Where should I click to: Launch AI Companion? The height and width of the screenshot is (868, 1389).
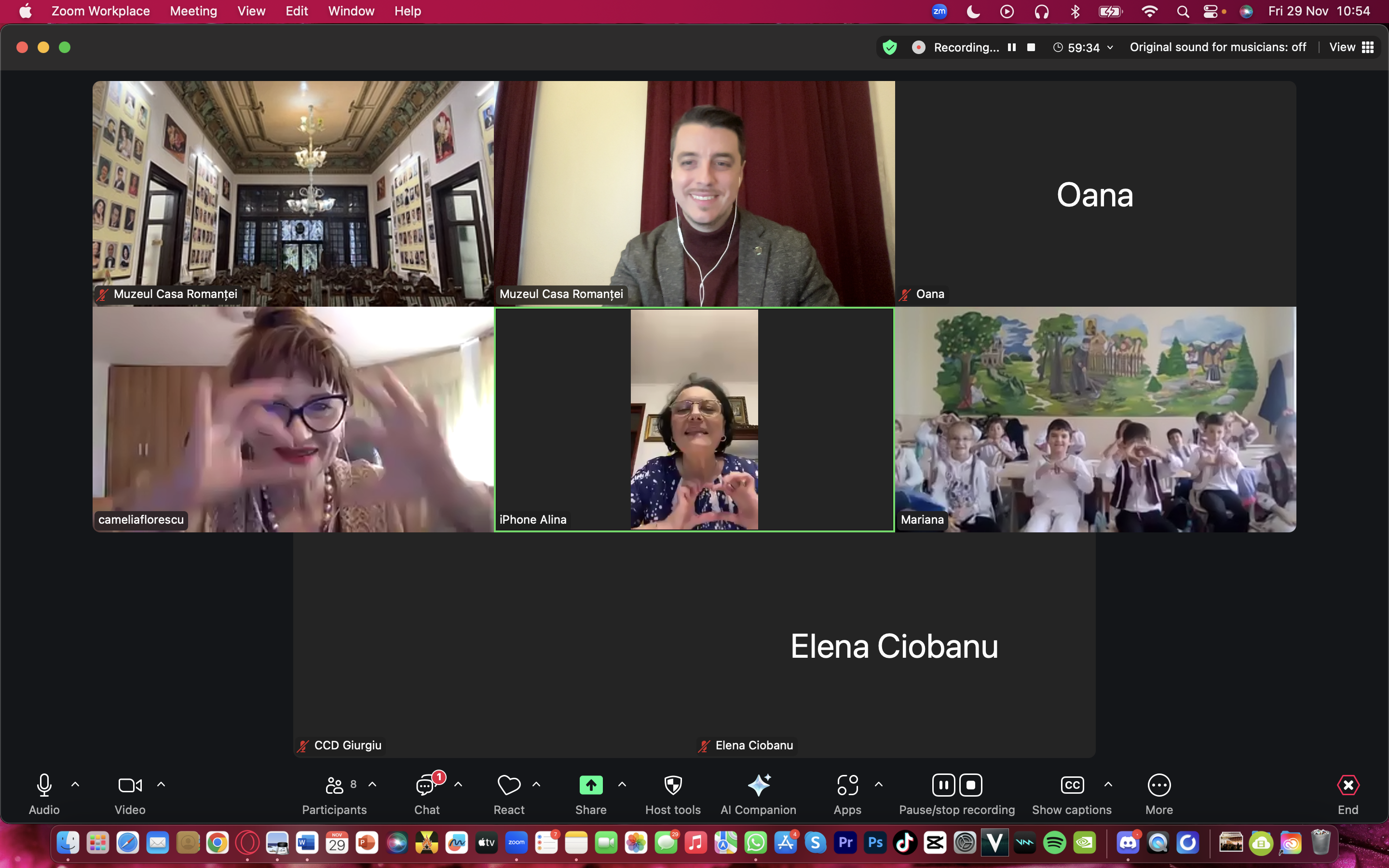tap(758, 786)
